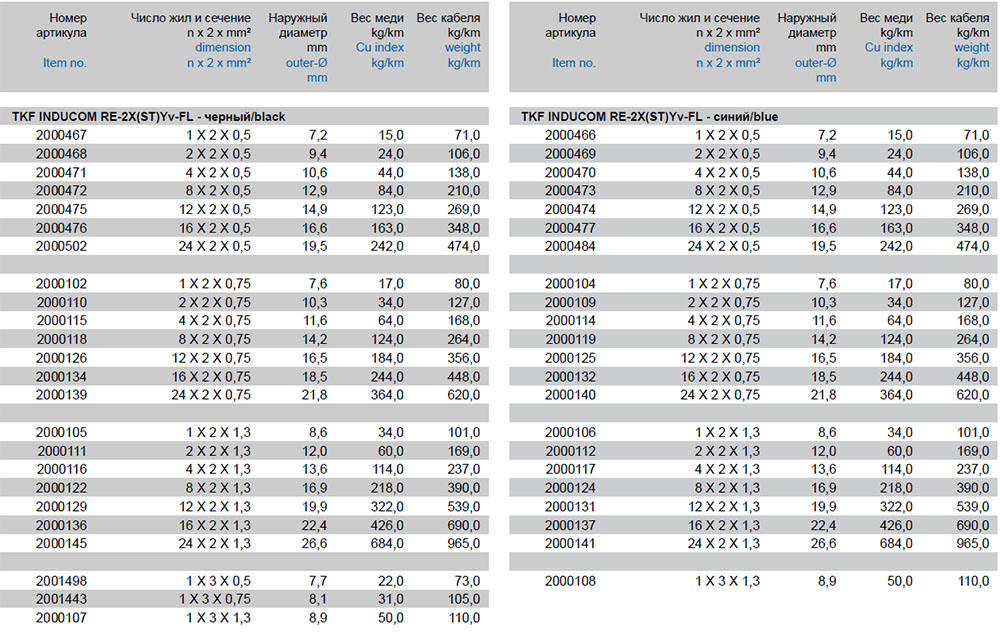Viewport: 1000px width, 633px height.
Task: Click item number 2000471
Action: 61,172
